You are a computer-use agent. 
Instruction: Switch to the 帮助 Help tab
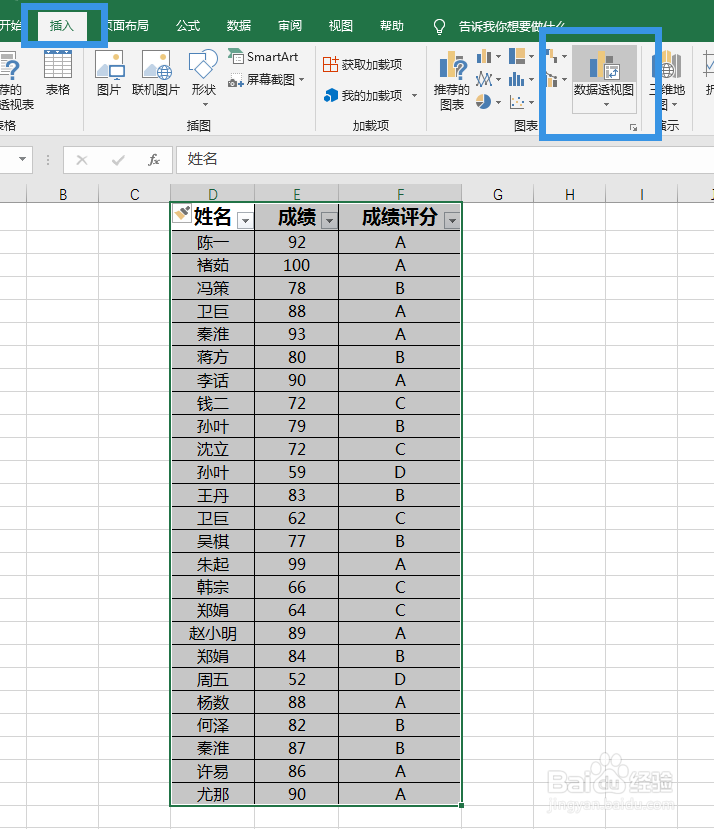coord(392,26)
